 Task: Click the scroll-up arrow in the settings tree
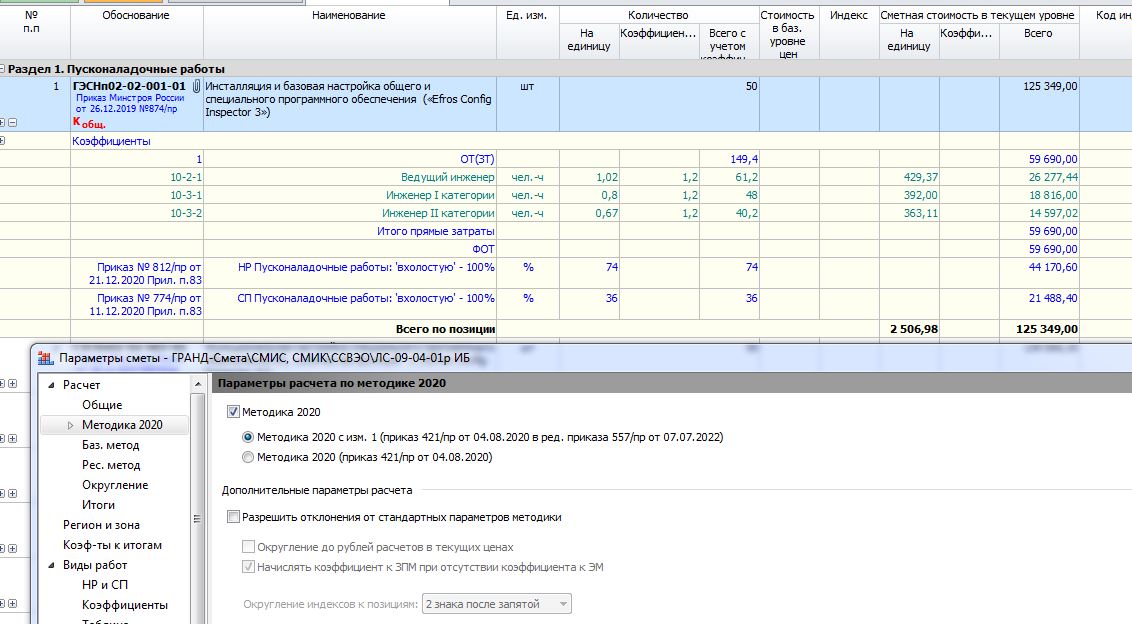[x=198, y=385]
